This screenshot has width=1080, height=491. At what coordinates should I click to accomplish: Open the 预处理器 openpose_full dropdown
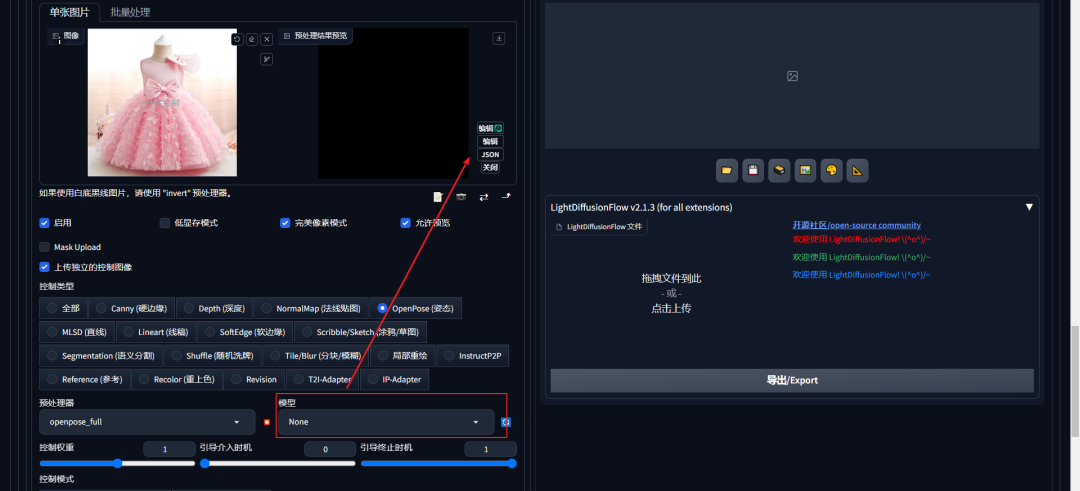[147, 421]
